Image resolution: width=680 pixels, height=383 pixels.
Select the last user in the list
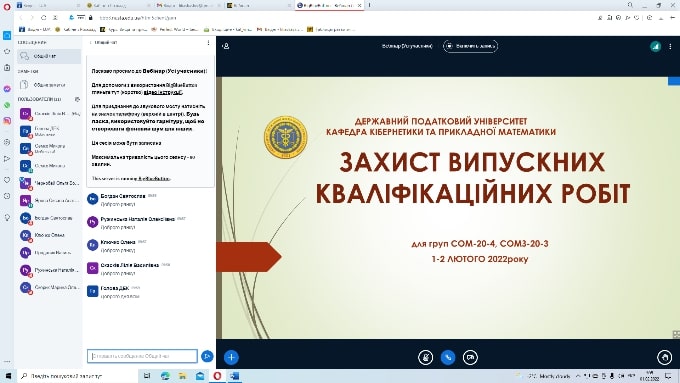49,287
